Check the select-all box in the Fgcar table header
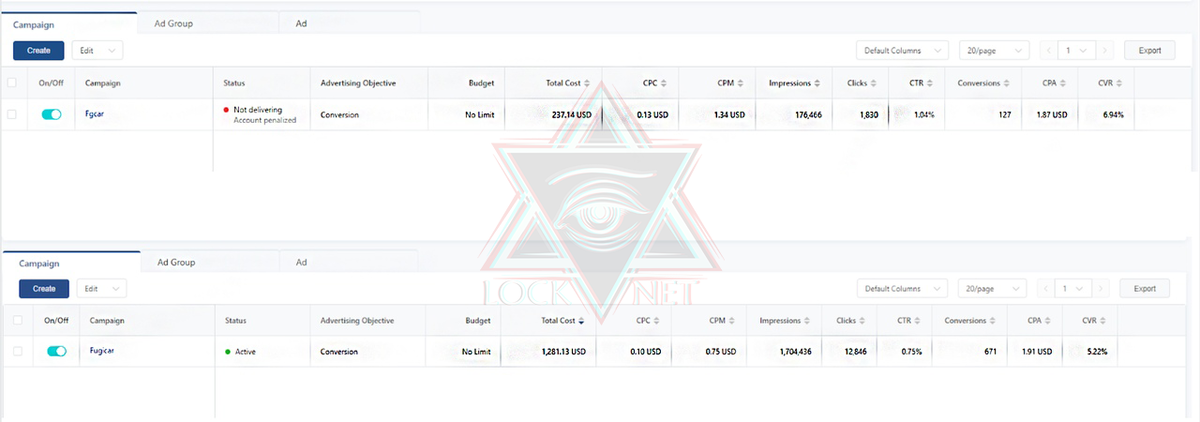Image resolution: width=1200 pixels, height=422 pixels. tap(12, 83)
